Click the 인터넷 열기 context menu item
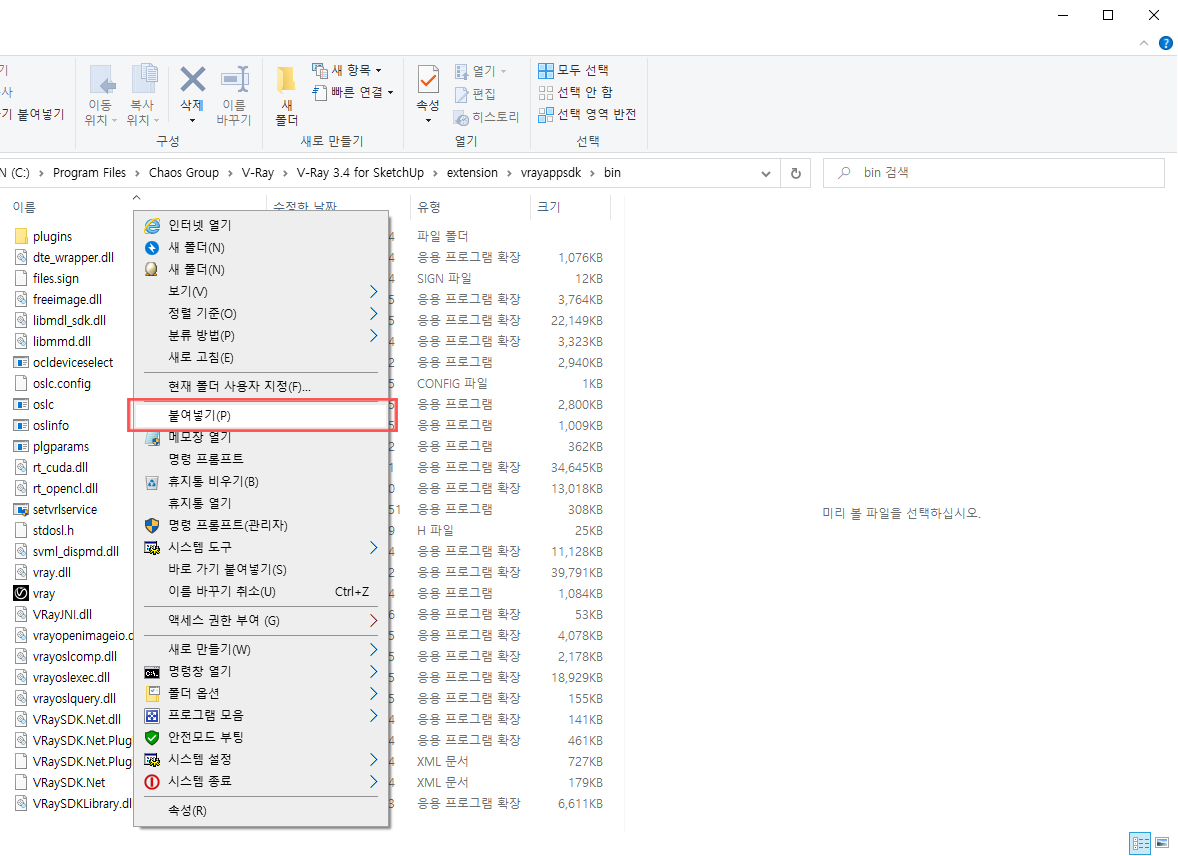The image size is (1178, 856). tap(261, 225)
